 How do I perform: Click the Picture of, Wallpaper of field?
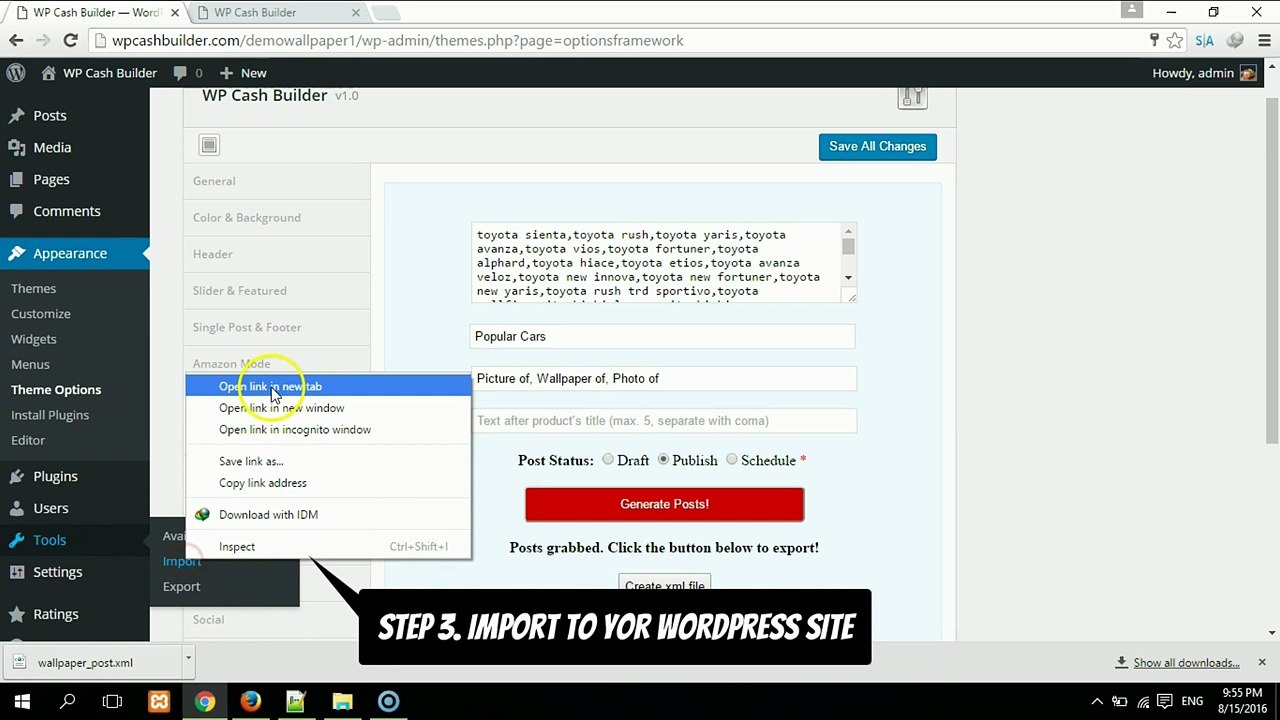[663, 379]
